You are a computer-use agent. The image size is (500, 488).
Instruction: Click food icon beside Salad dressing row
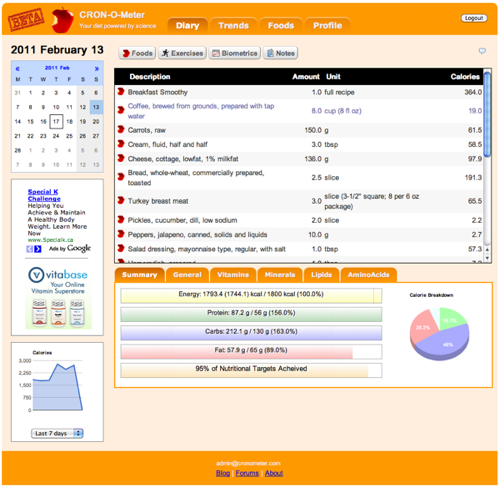[121, 248]
